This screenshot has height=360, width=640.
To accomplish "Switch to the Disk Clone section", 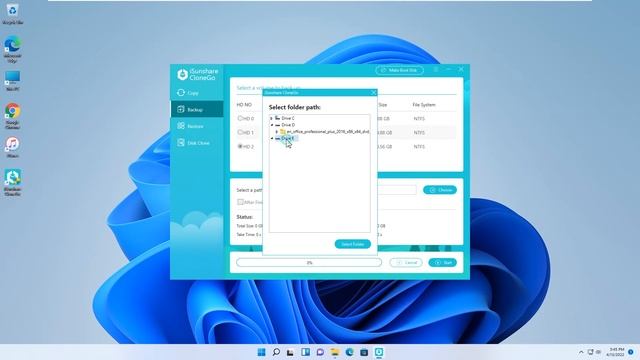I will point(197,143).
